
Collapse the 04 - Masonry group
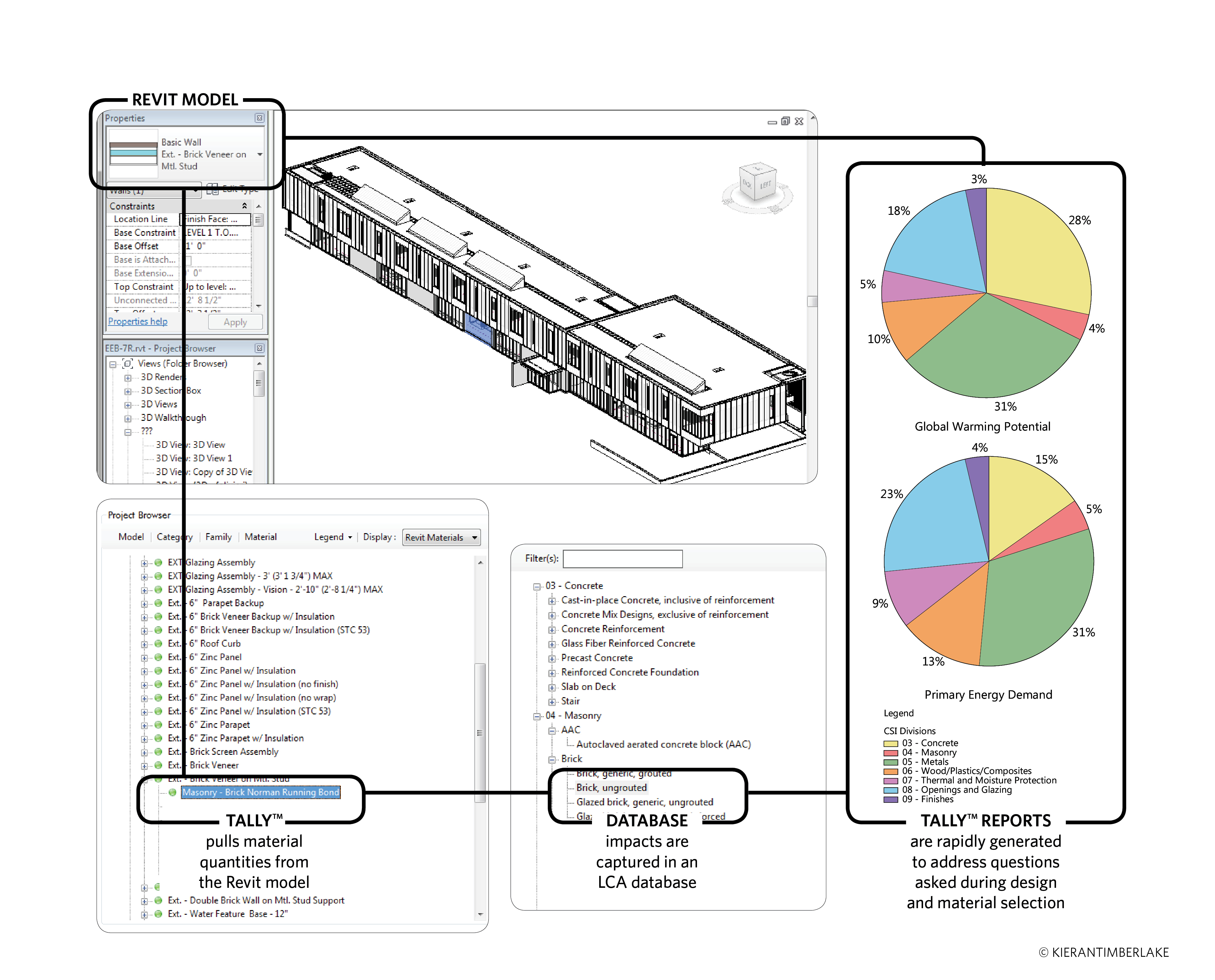(537, 716)
